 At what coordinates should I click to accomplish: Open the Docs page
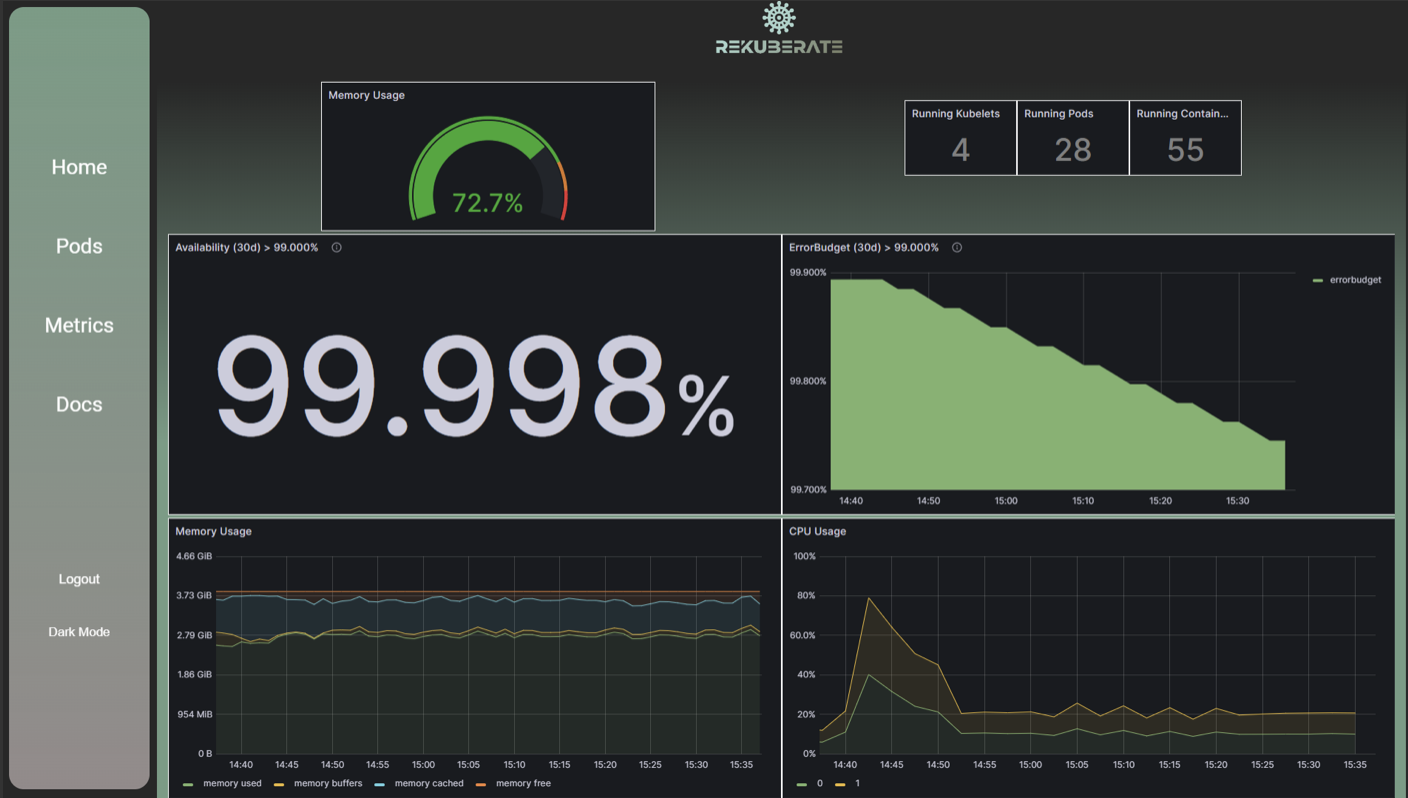click(79, 404)
